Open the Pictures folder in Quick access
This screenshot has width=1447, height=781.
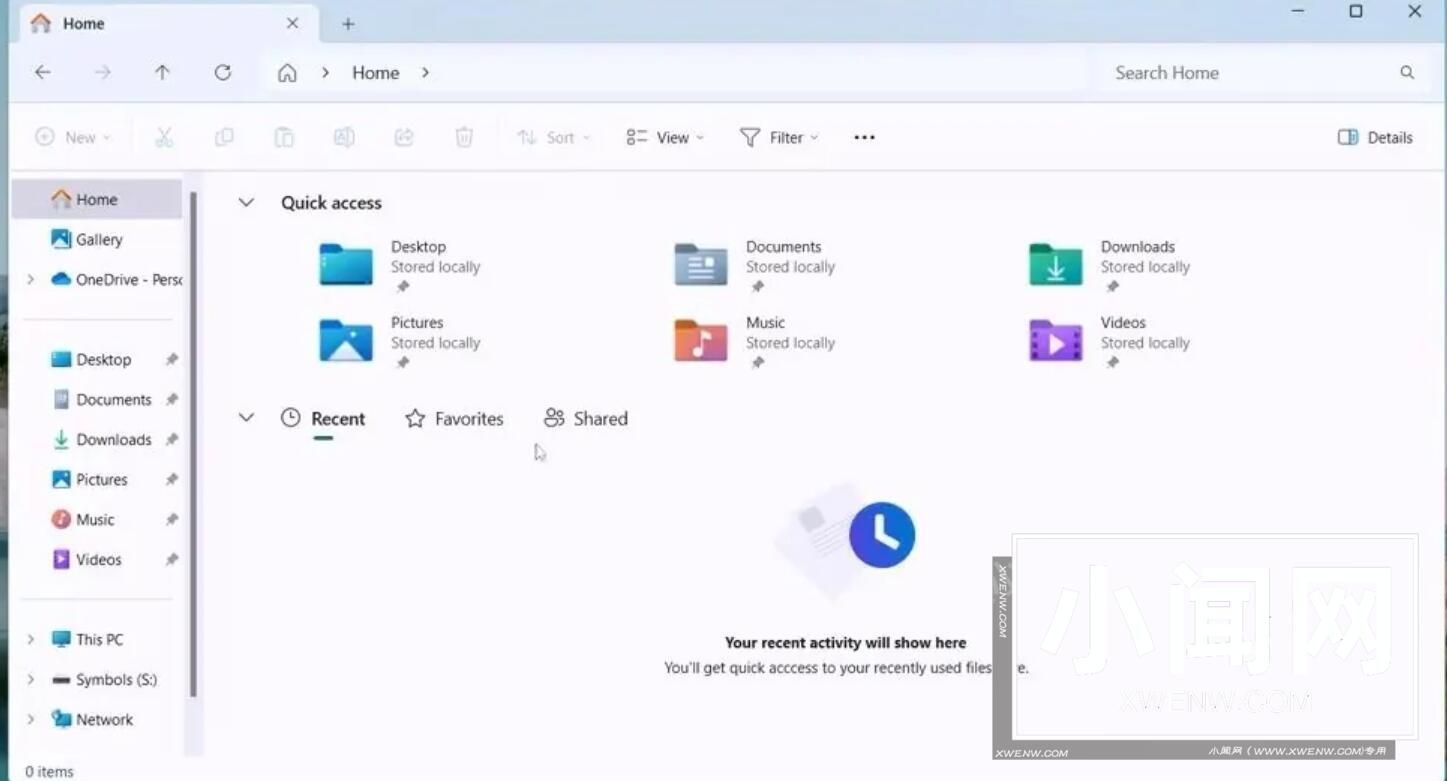400,342
